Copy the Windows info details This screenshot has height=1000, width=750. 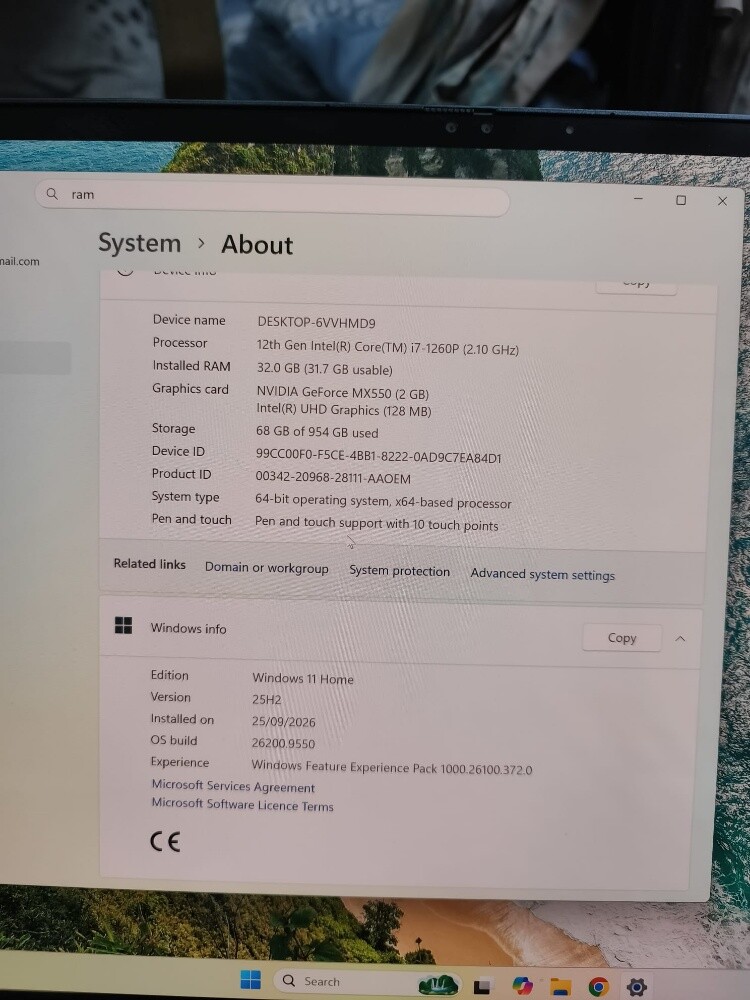tap(621, 638)
